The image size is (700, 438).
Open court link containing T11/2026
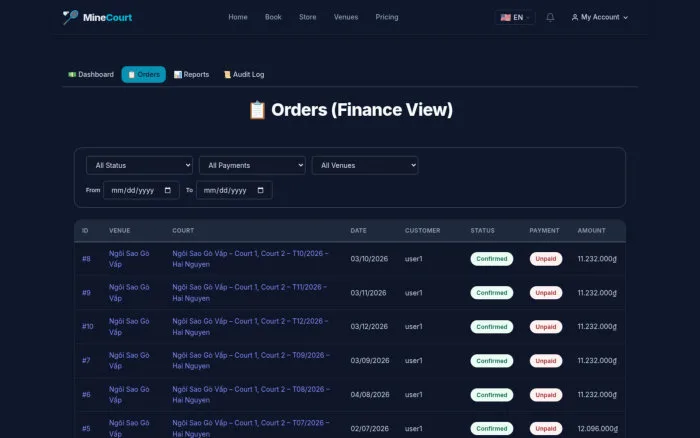point(250,293)
